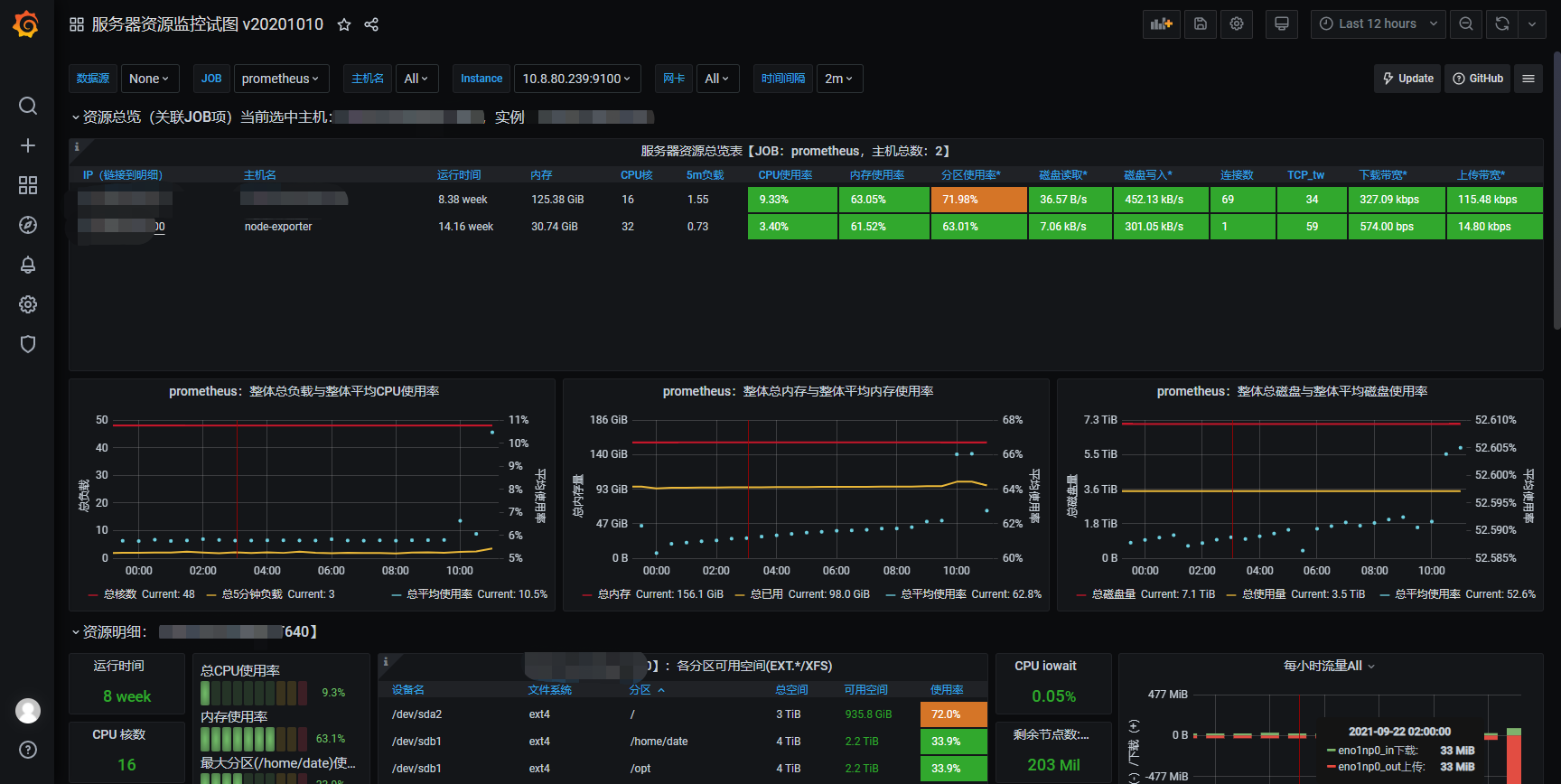Open the 每小时流量All panel menu
The image size is (1561, 784).
coord(1329,666)
